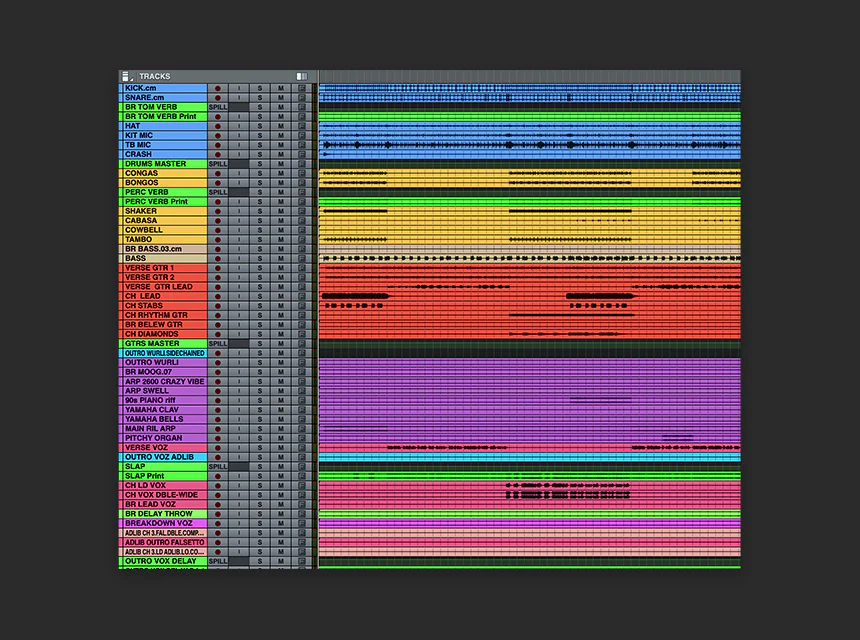Screen dimensions: 860x640
Task: Toggle input monitoring on BR MOOG.07
Action: pos(239,372)
